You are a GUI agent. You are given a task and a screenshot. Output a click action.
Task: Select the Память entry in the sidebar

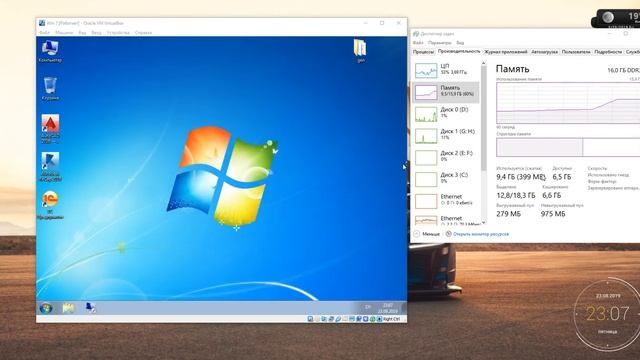click(x=446, y=92)
